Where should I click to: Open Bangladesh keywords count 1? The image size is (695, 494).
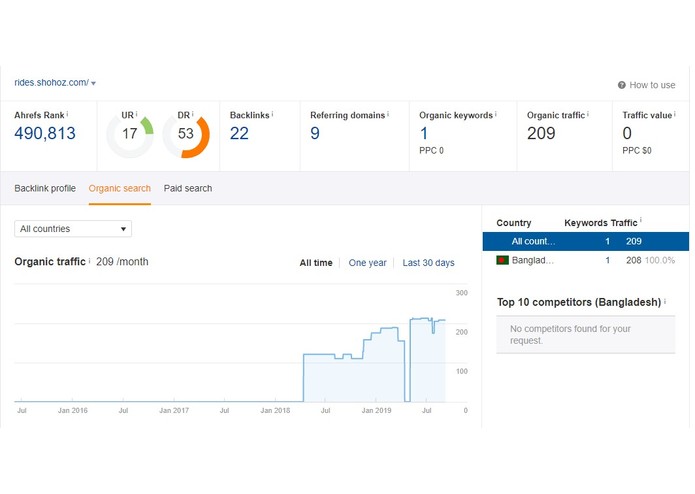pos(608,261)
